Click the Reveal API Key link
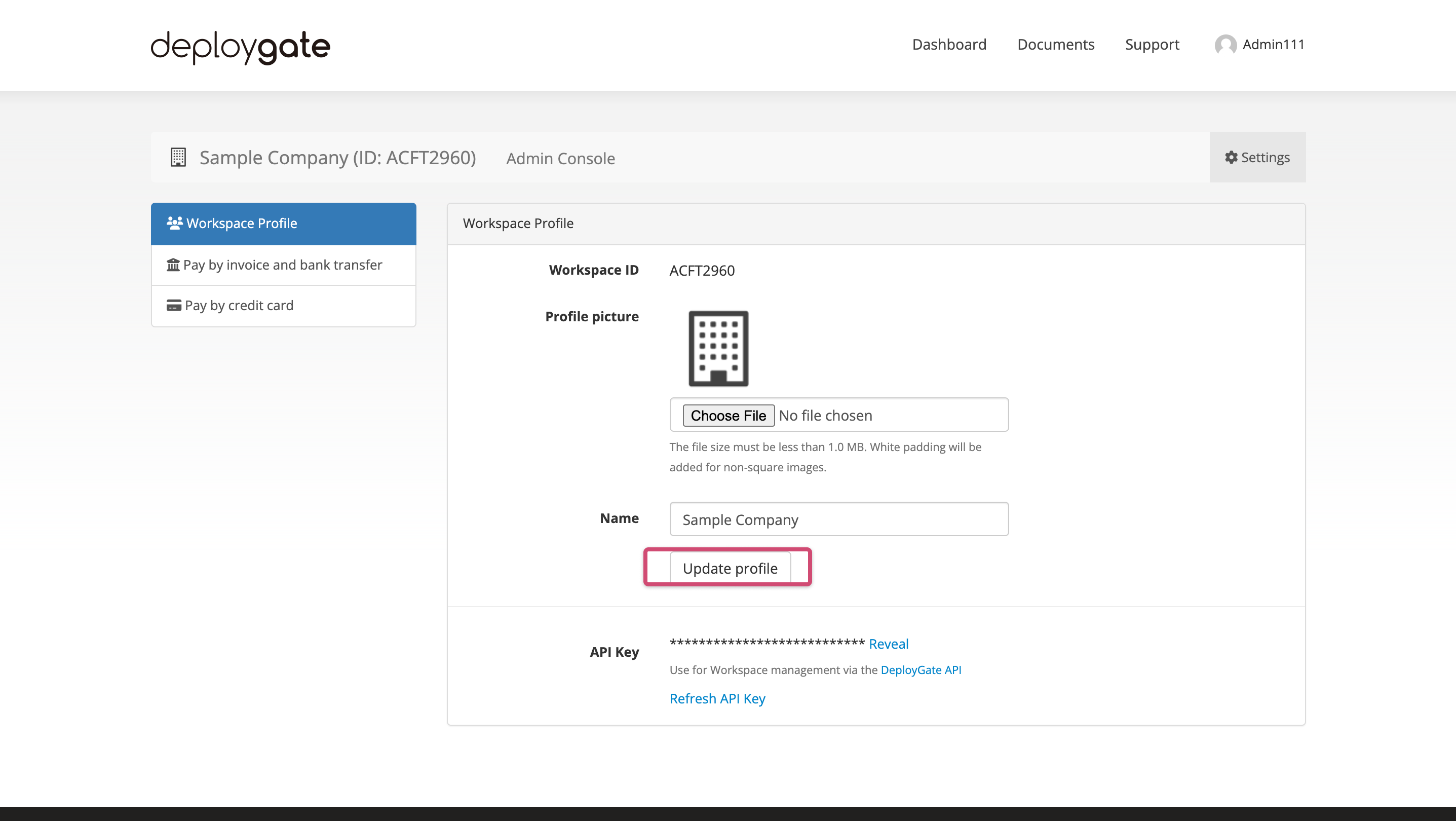This screenshot has height=821, width=1456. (x=888, y=643)
